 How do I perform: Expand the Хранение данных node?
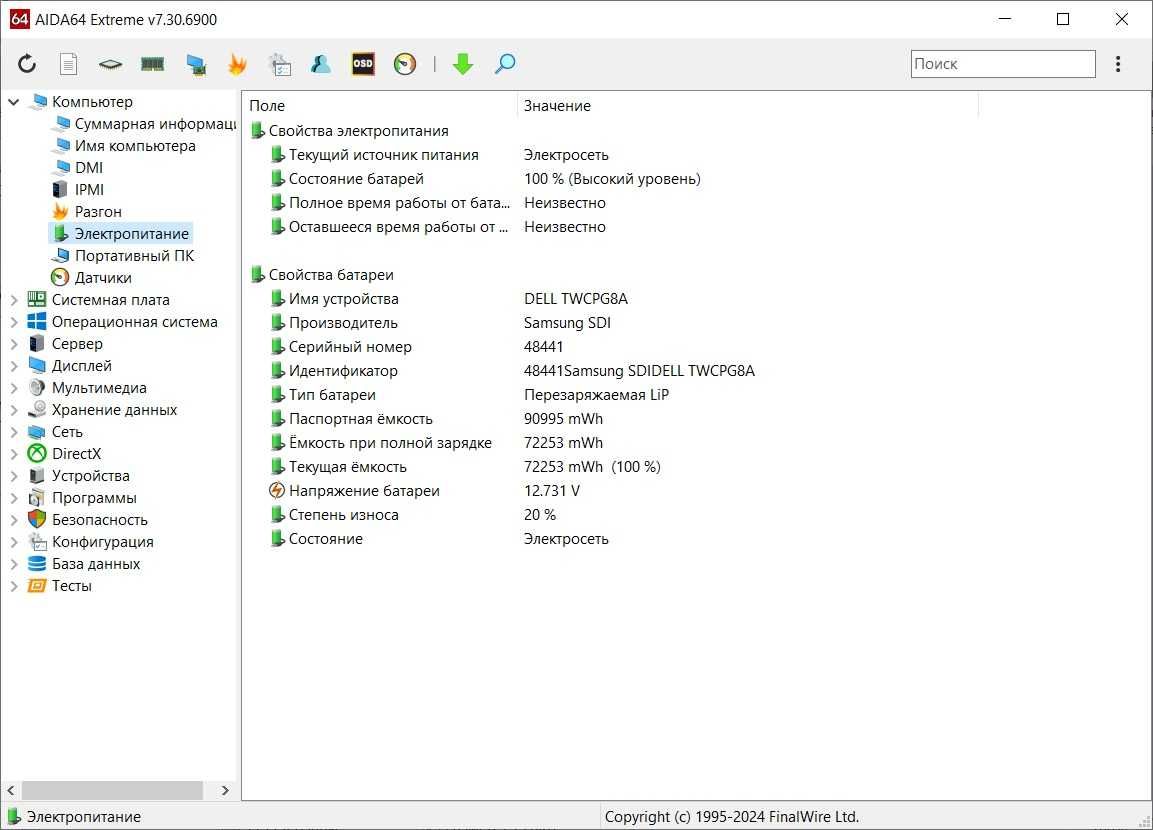point(14,410)
